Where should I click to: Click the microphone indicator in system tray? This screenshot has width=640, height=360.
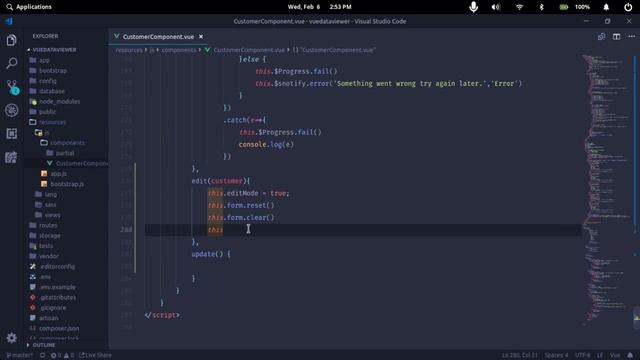point(473,7)
